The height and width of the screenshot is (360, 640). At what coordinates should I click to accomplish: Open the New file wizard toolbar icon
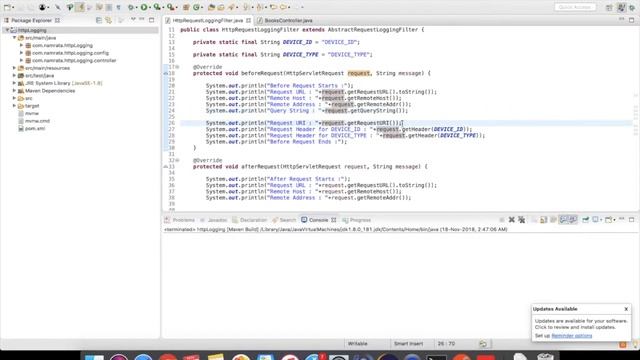coord(7,7)
